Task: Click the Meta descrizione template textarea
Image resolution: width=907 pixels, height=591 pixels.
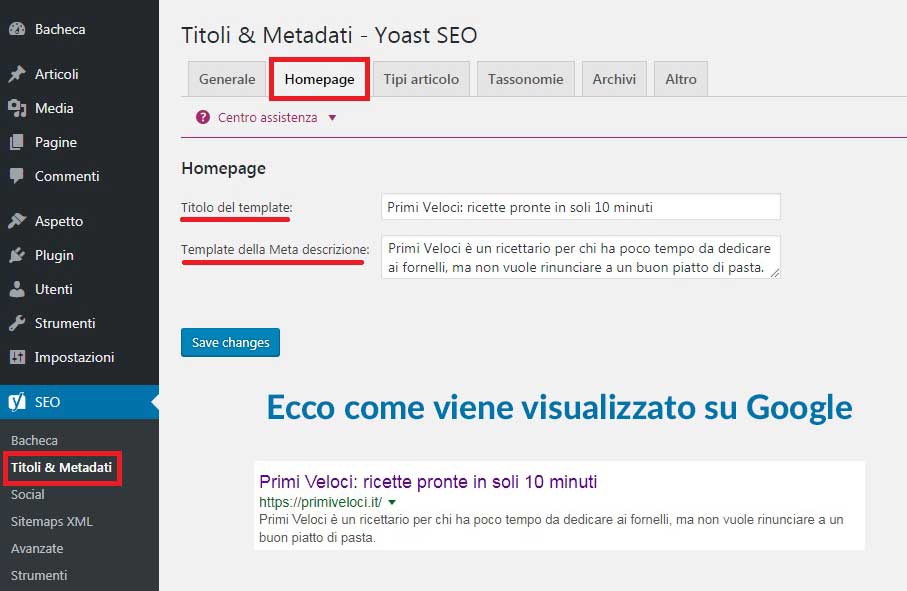Action: (581, 257)
